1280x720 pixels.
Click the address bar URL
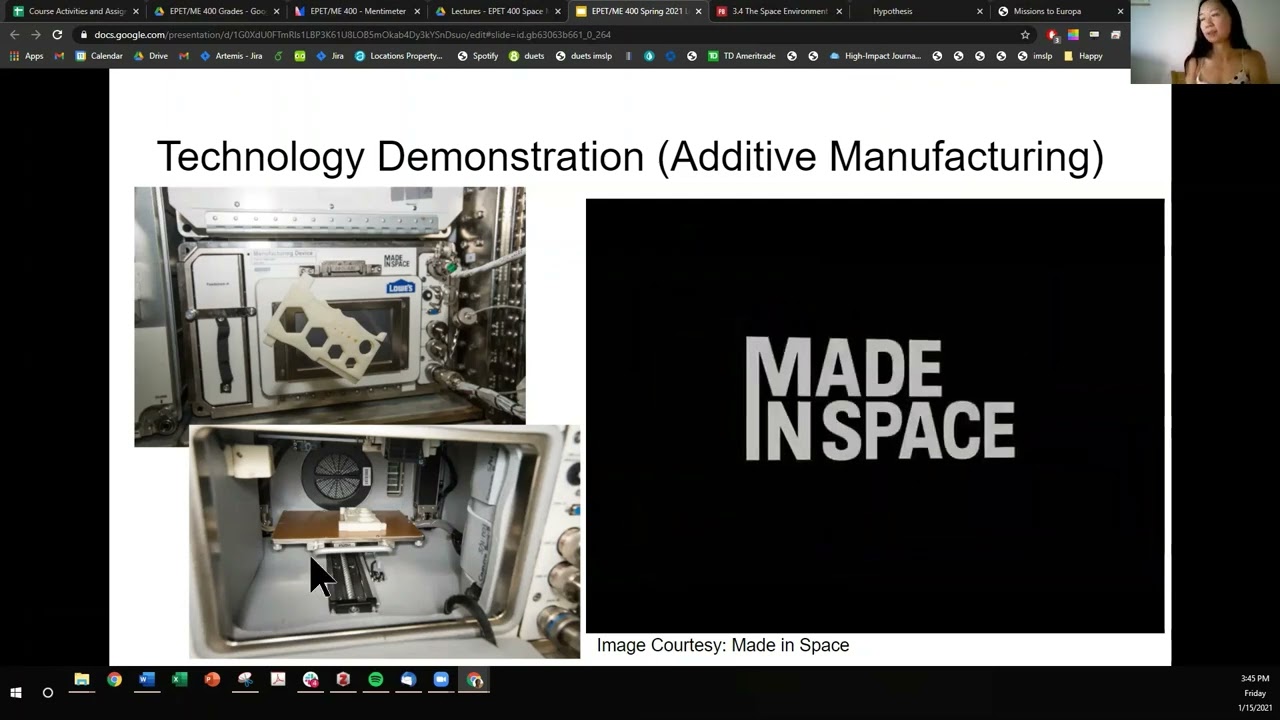click(x=352, y=35)
